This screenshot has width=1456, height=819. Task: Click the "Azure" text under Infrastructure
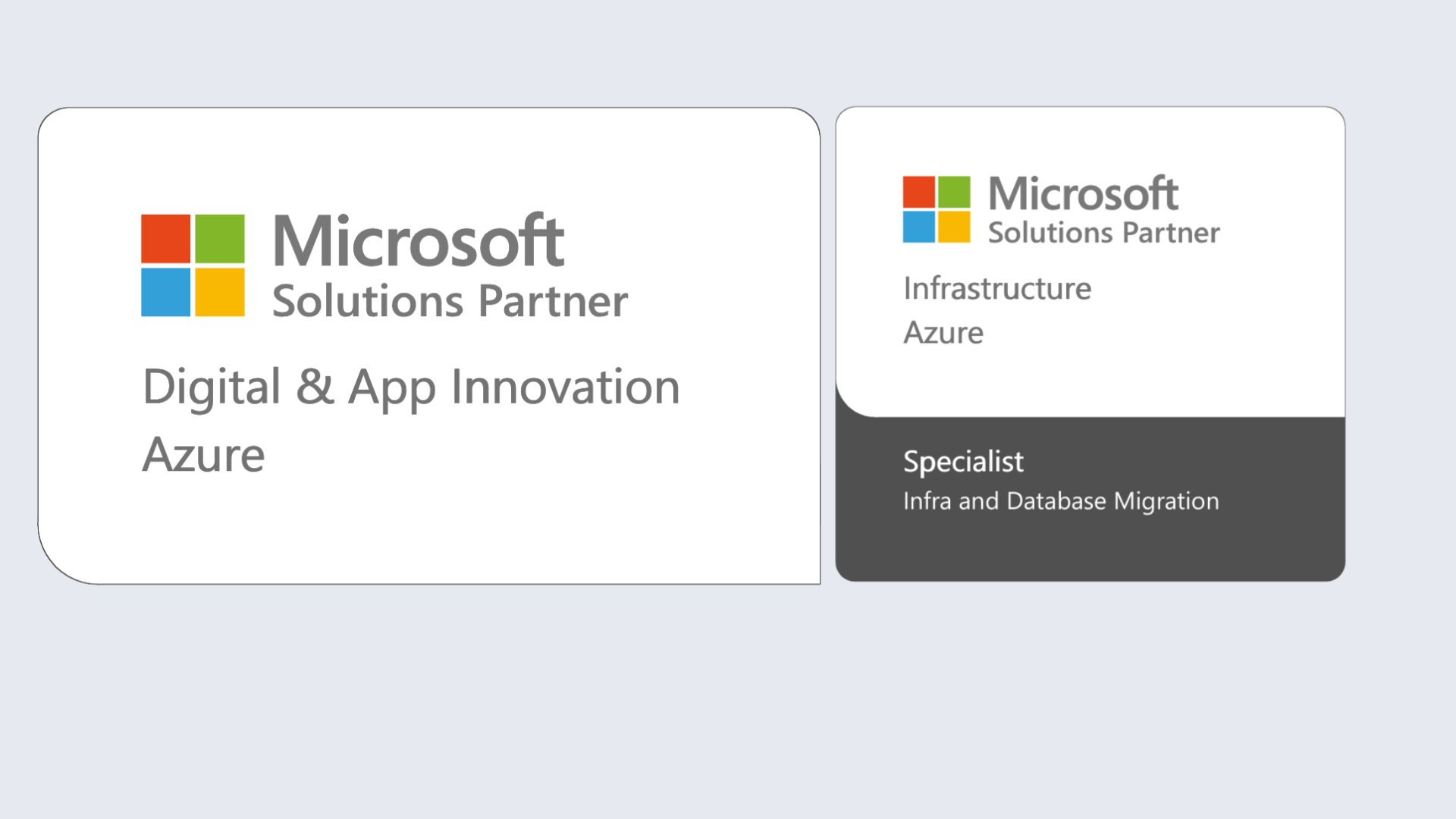[x=943, y=333]
